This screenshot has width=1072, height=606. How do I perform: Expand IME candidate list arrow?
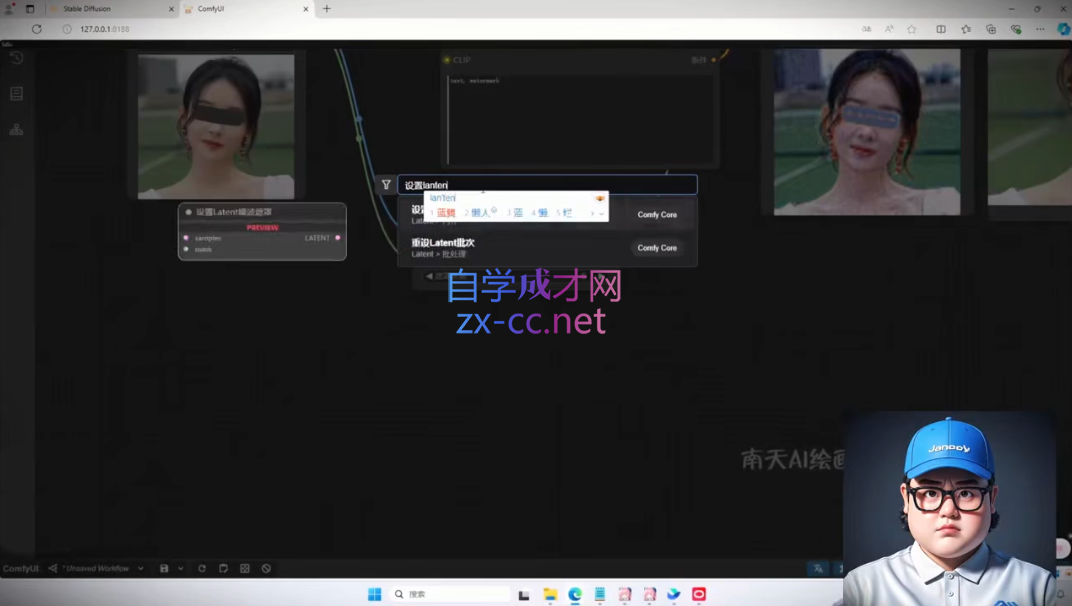(x=601, y=213)
